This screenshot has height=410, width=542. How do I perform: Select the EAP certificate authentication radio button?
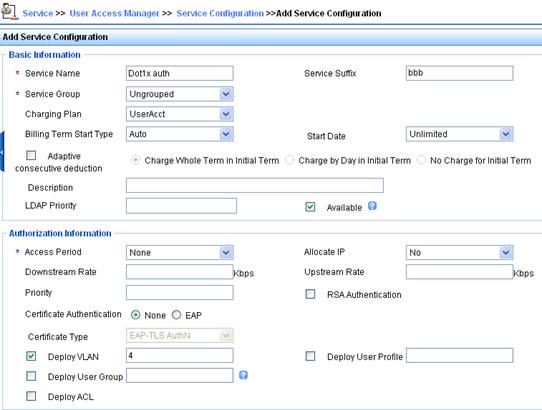pos(177,315)
